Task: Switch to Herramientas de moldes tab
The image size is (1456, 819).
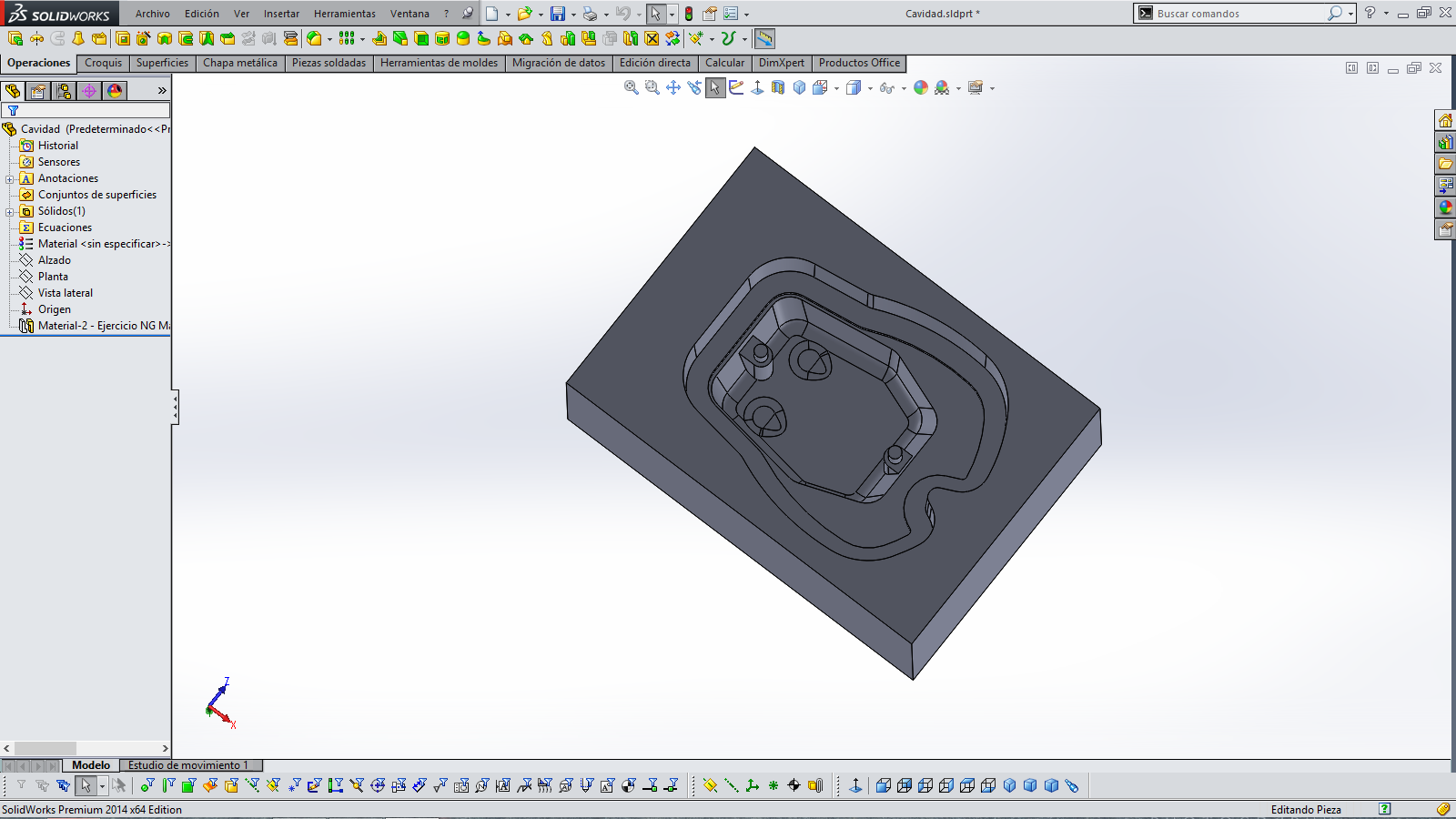Action: (x=439, y=63)
